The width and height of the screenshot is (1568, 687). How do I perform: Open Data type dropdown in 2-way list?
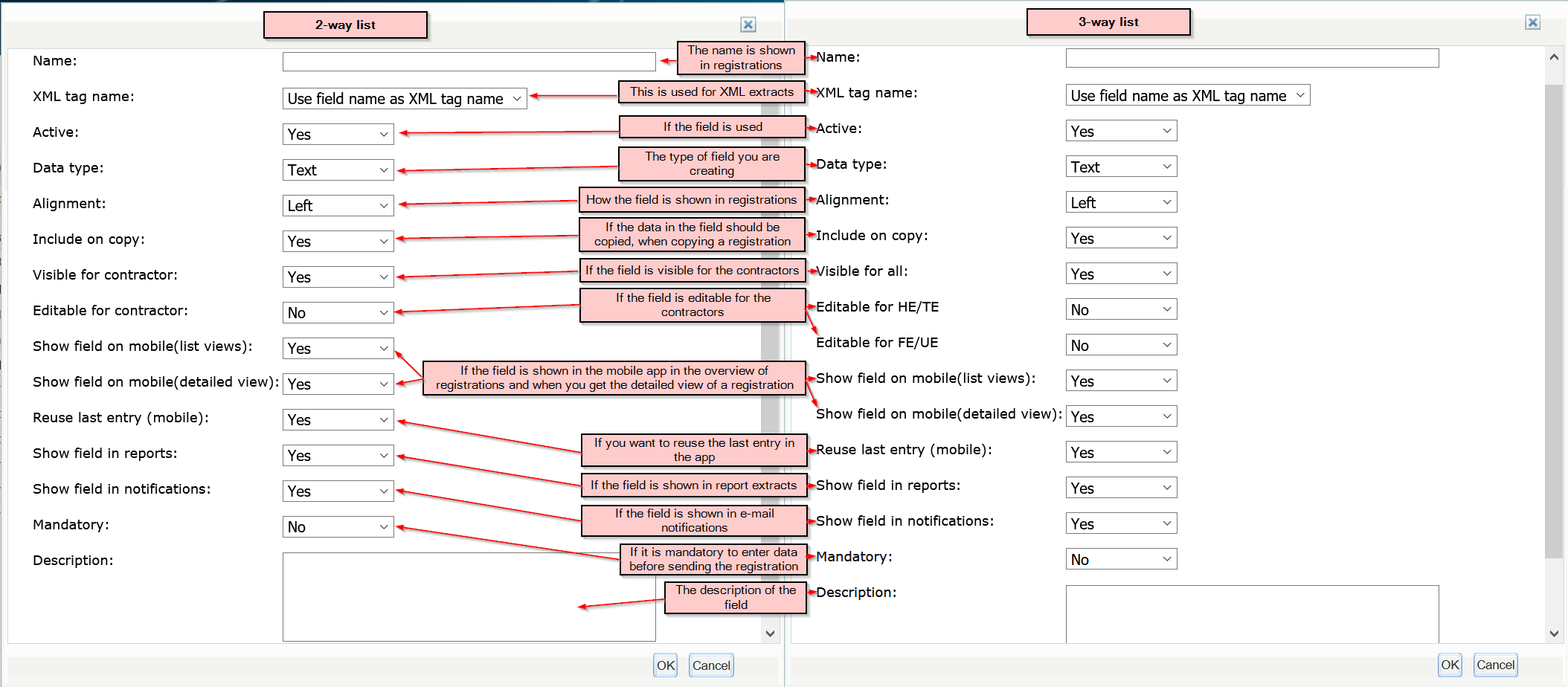pyautogui.click(x=338, y=170)
